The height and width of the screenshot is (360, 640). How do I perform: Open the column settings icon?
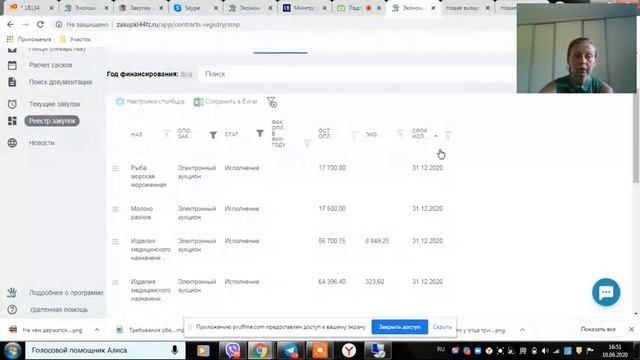[120, 102]
